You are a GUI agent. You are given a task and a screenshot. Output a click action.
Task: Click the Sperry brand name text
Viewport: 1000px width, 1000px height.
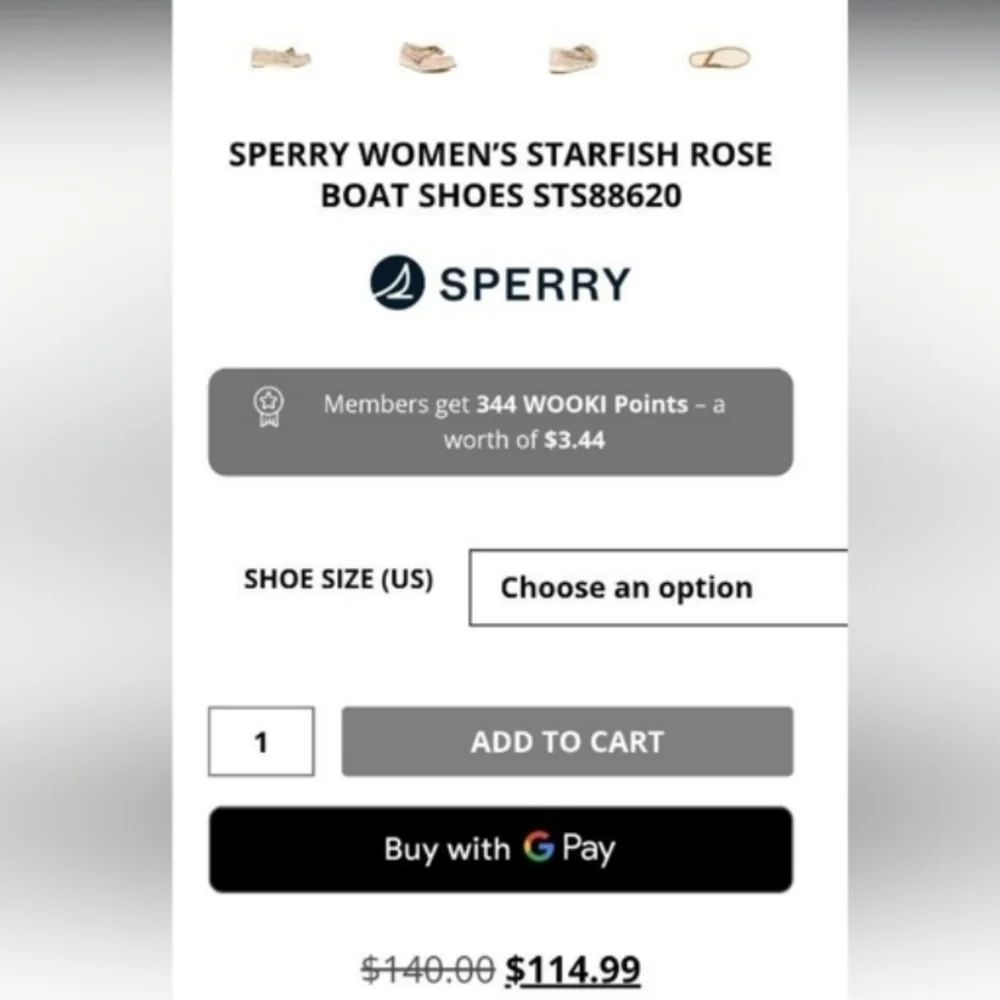click(532, 283)
